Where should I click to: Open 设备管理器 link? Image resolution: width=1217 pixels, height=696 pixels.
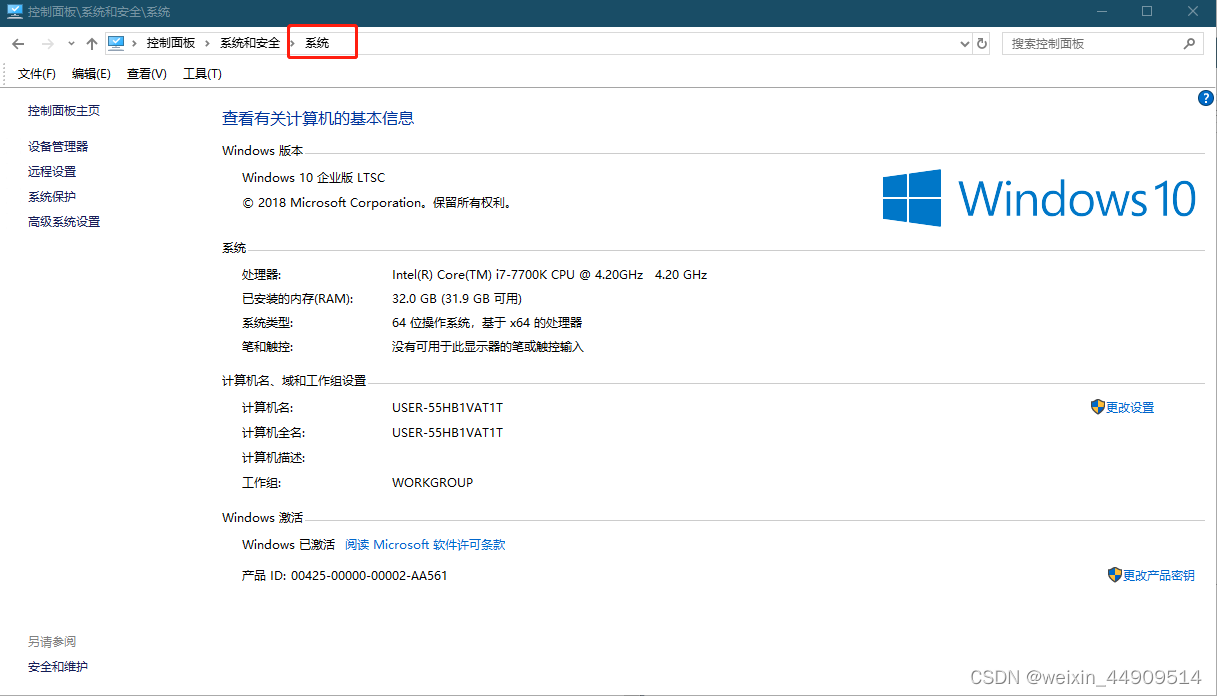coord(58,146)
